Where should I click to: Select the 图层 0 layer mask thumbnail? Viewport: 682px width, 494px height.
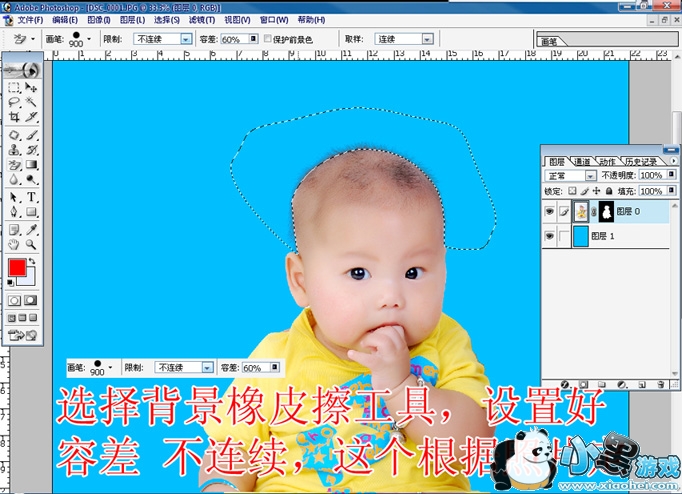coord(606,212)
